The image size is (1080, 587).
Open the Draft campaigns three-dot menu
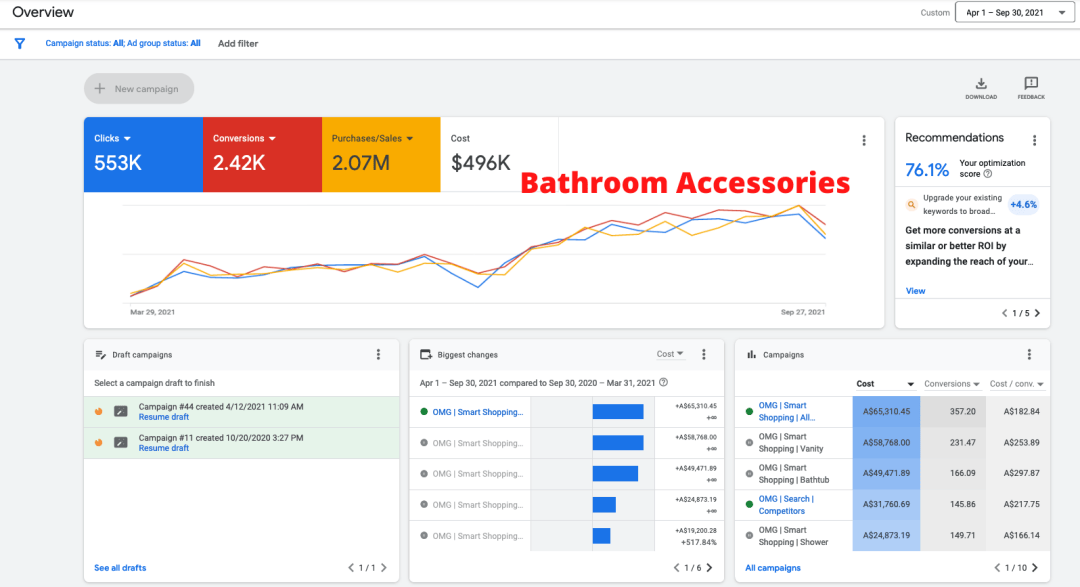tap(378, 354)
